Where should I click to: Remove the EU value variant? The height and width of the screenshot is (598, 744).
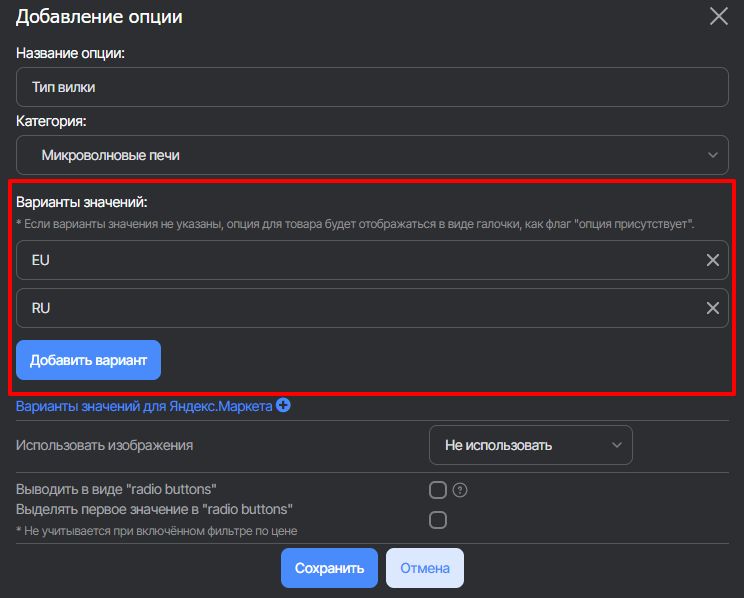713,260
